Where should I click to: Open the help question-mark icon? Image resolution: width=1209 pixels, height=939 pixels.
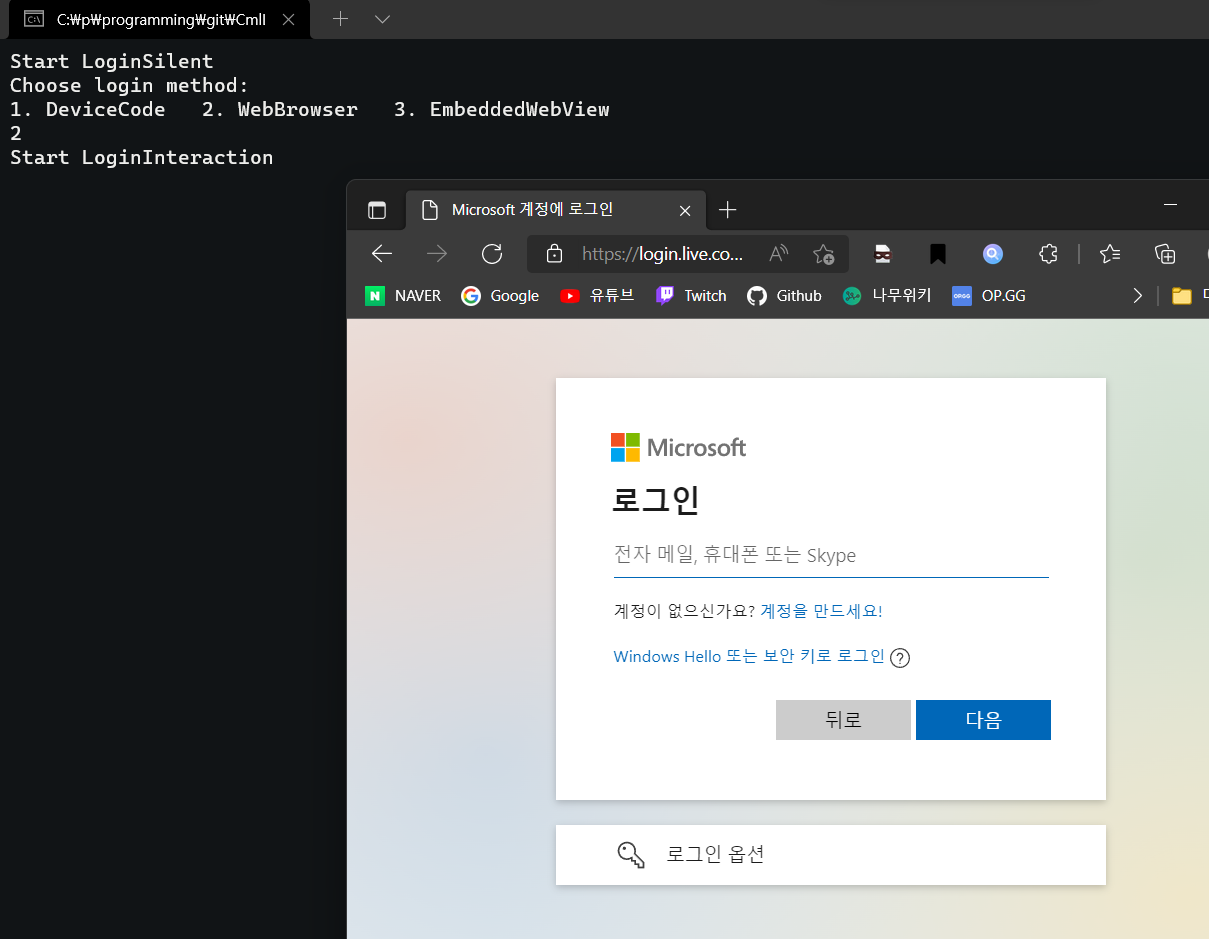[900, 658]
